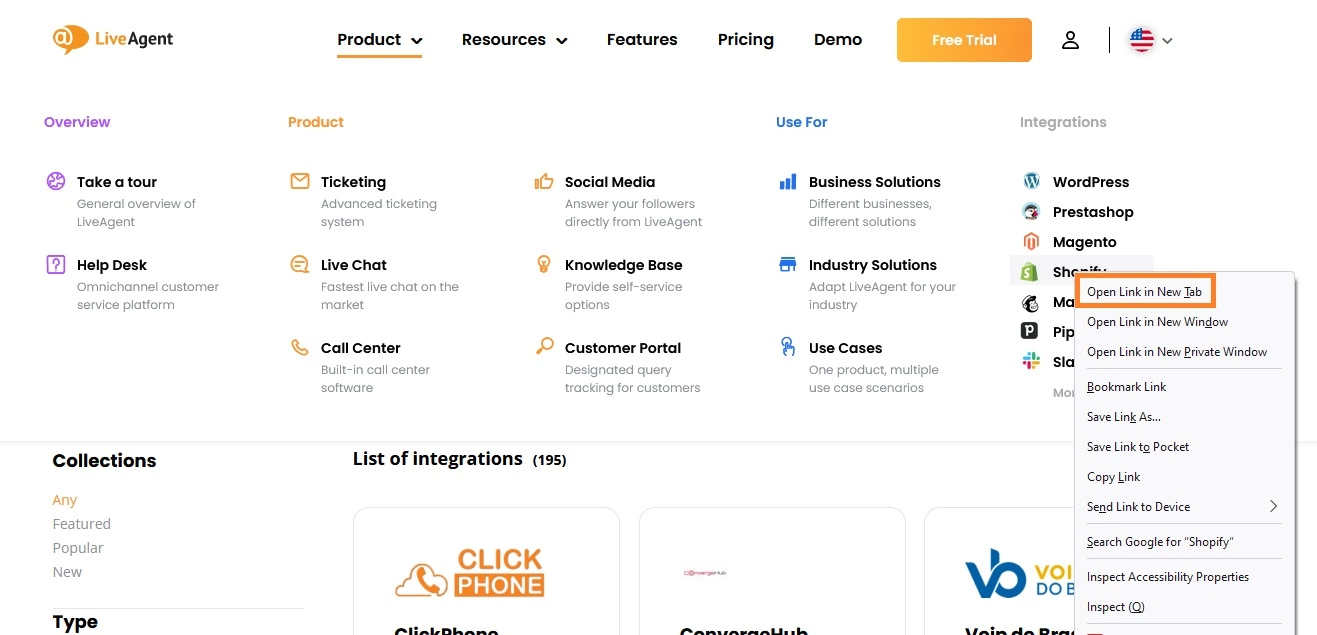Click the Slack integration icon
This screenshot has height=635, width=1317.
1031,361
